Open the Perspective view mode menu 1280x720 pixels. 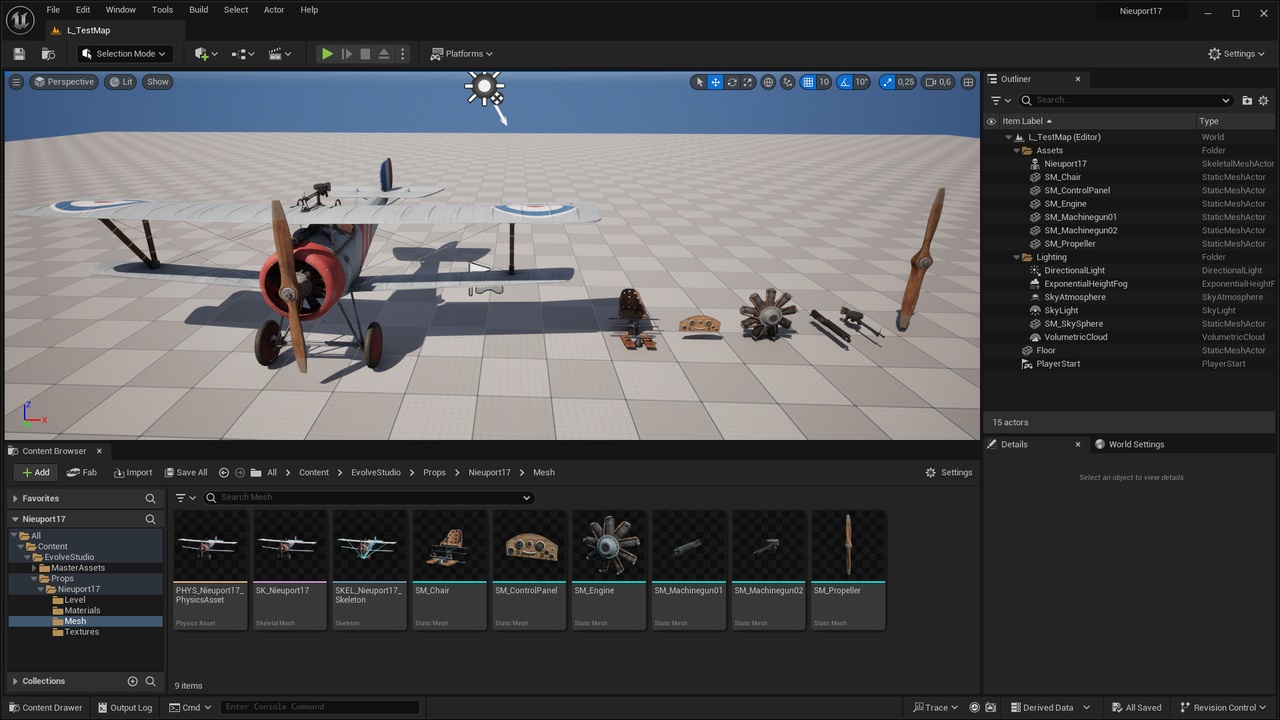click(64, 82)
